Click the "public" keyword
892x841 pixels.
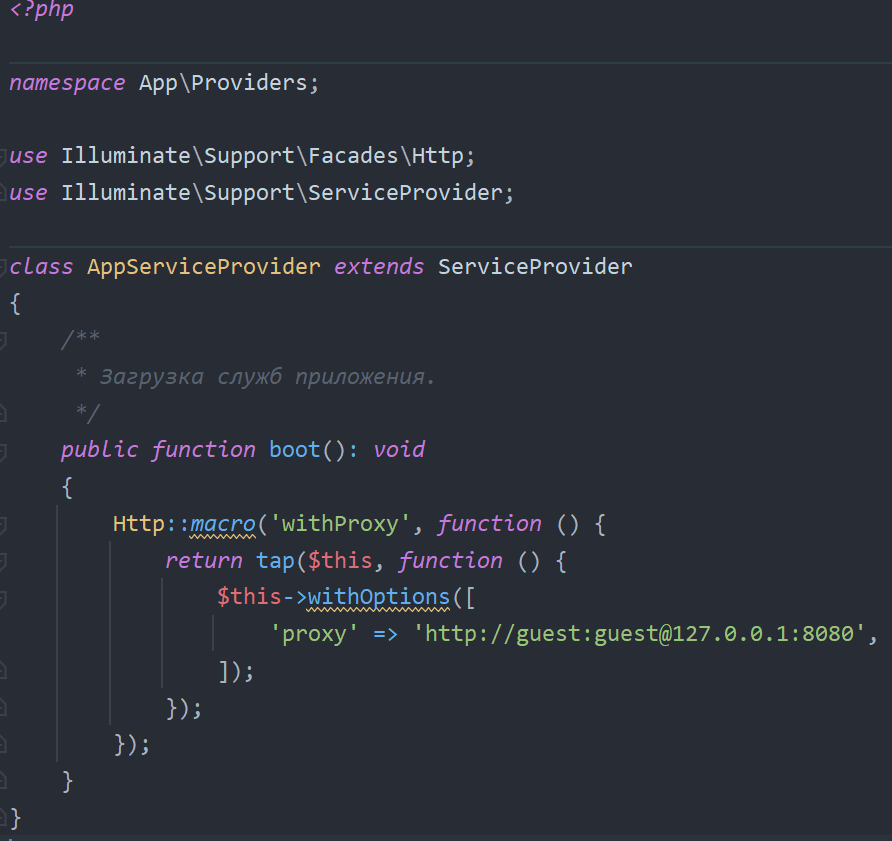coord(100,450)
